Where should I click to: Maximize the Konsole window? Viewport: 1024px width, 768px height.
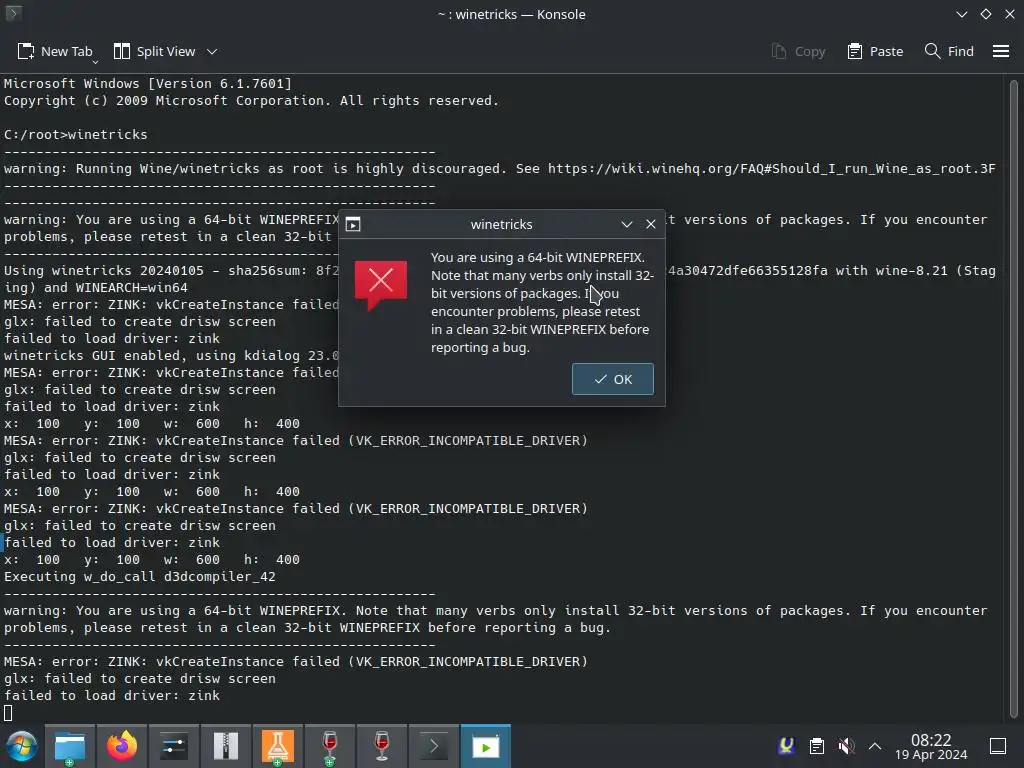click(985, 14)
